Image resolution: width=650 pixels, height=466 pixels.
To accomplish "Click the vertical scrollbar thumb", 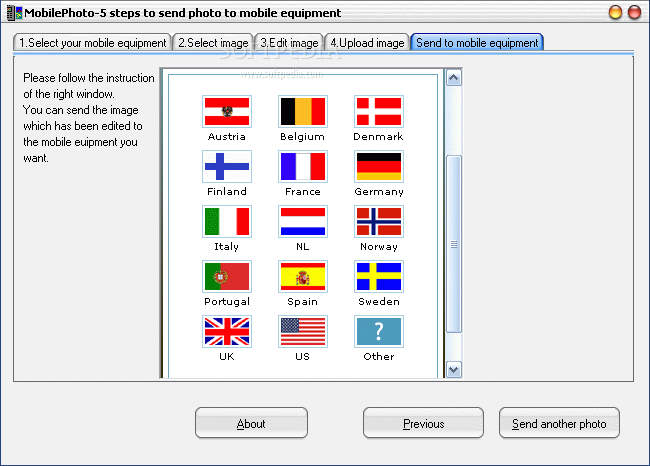I will (454, 244).
